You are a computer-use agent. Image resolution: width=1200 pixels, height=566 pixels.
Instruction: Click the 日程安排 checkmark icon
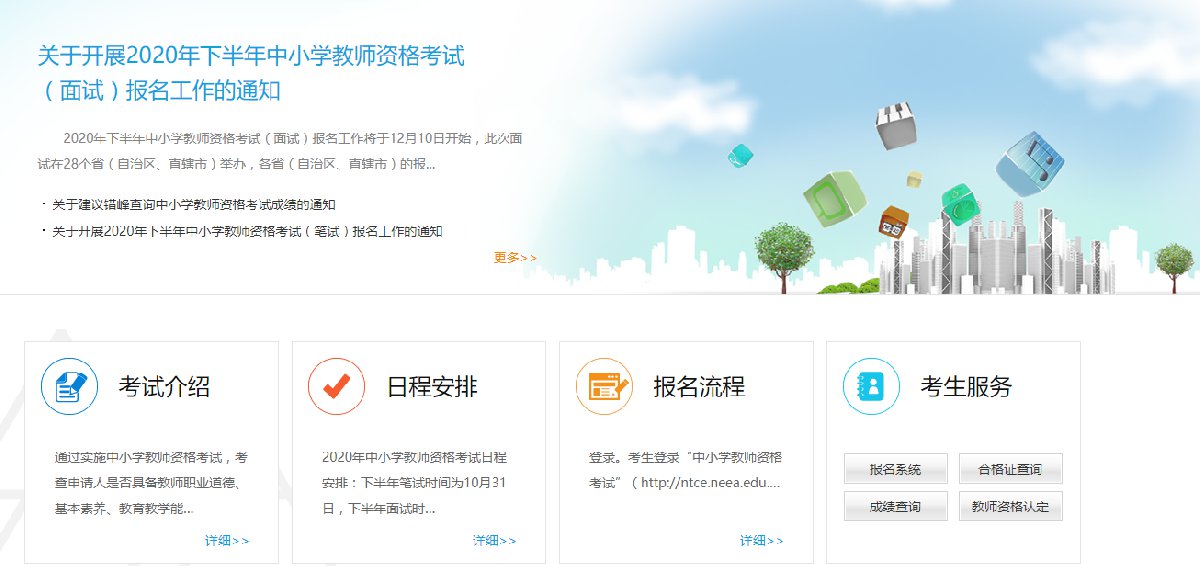coord(337,386)
